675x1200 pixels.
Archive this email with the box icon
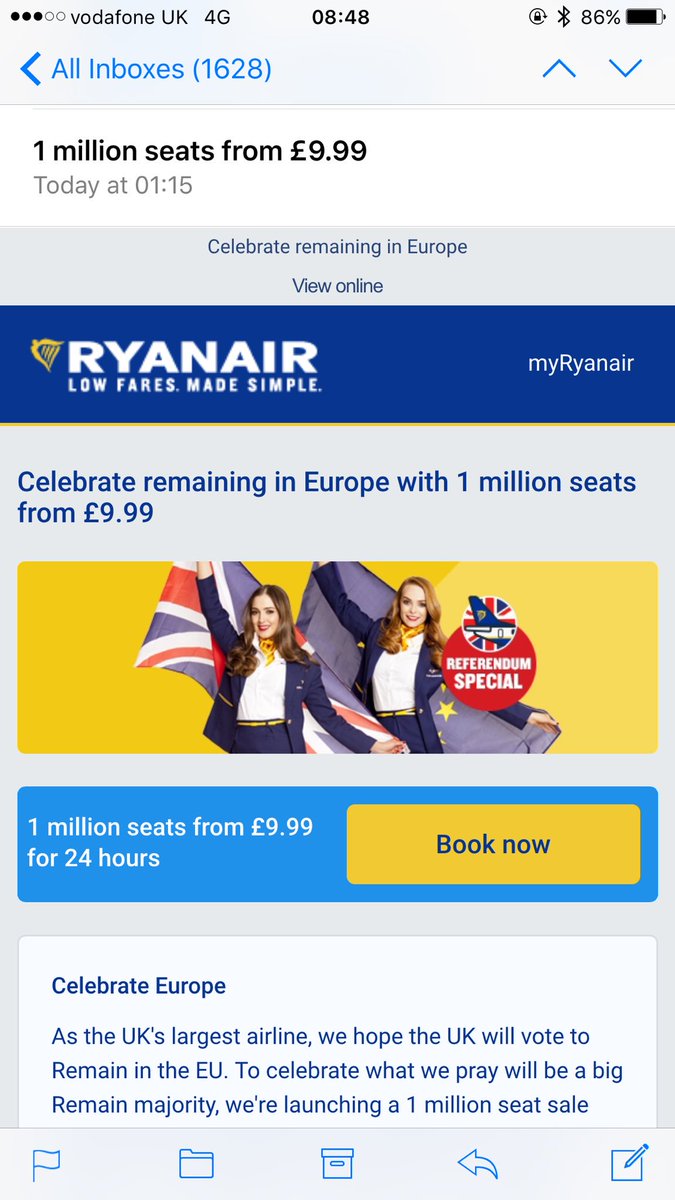tap(337, 1164)
